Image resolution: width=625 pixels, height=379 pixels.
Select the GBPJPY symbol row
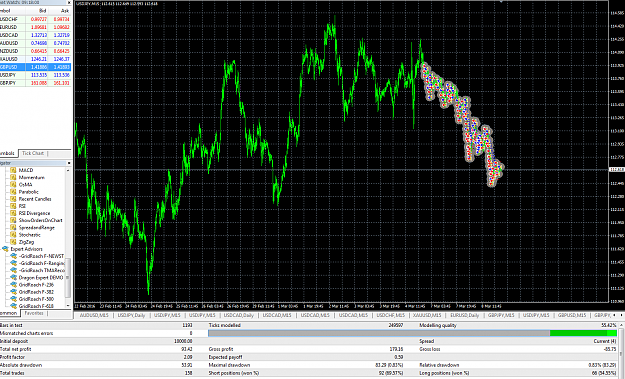tap(35, 83)
